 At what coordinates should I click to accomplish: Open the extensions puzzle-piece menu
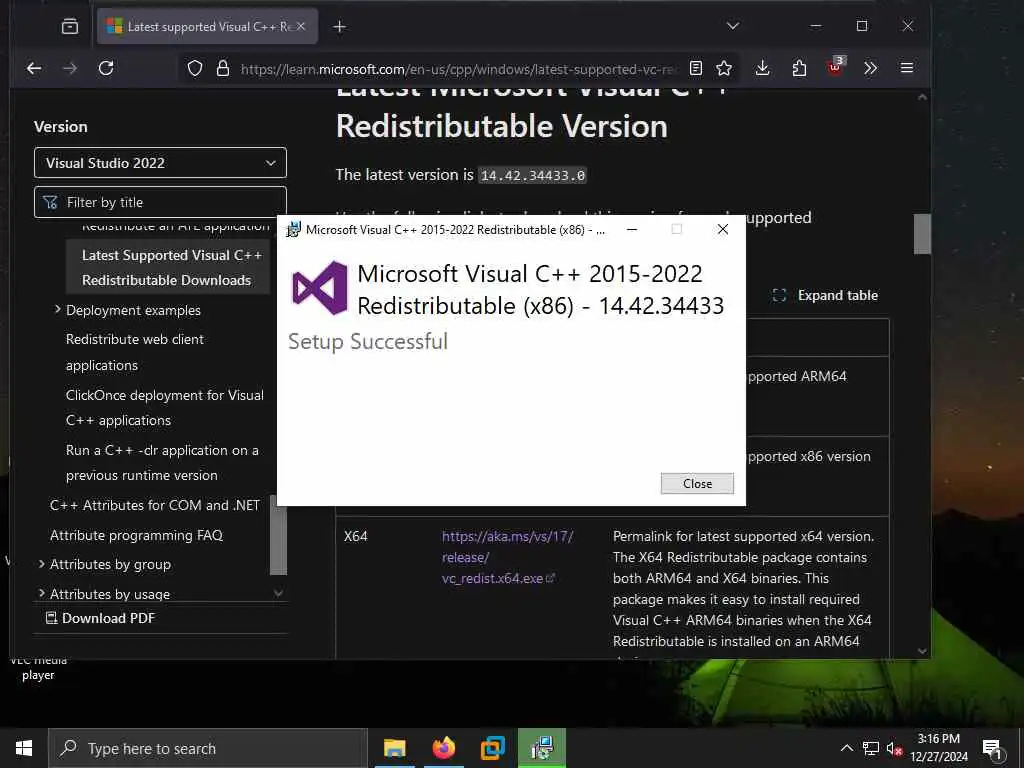tap(799, 69)
